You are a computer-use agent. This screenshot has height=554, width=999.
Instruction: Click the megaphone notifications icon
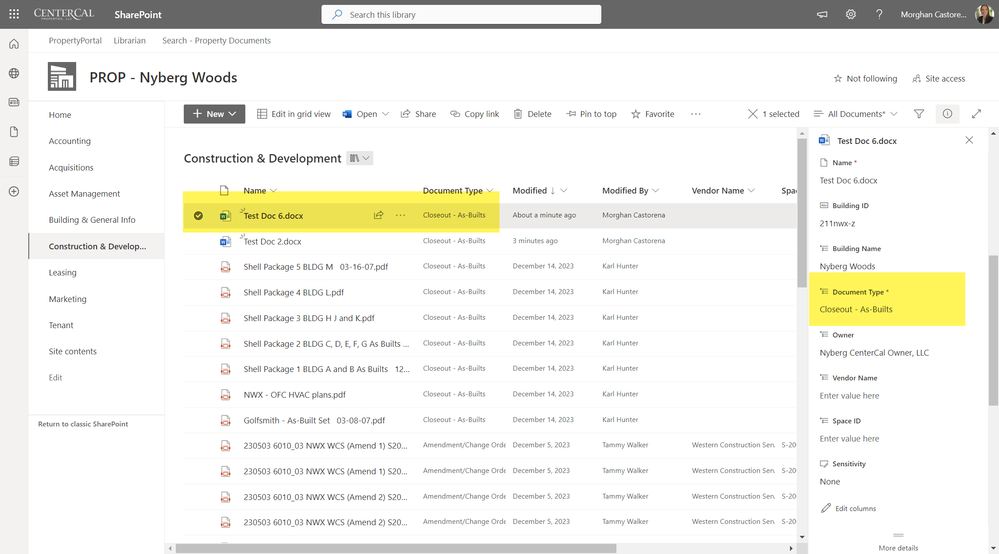tap(822, 14)
